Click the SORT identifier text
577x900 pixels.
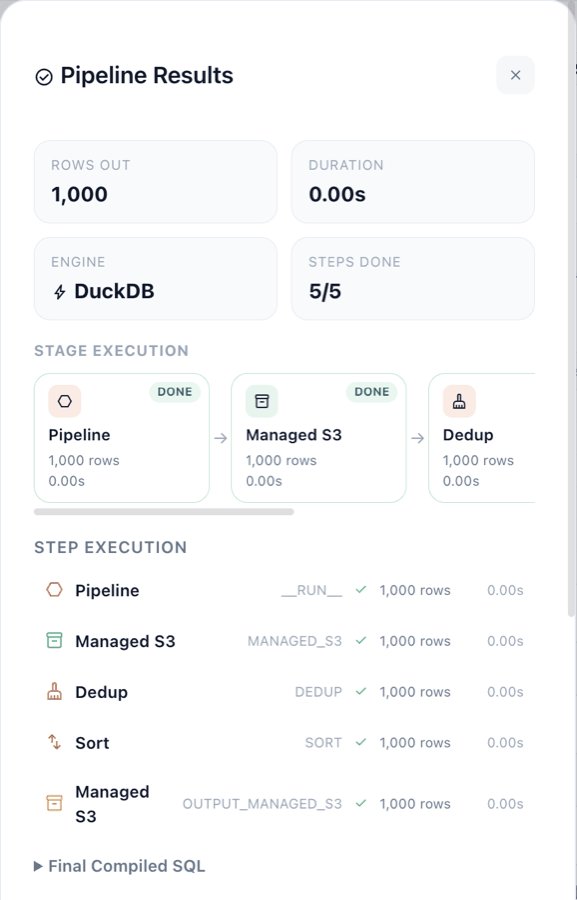(x=323, y=743)
